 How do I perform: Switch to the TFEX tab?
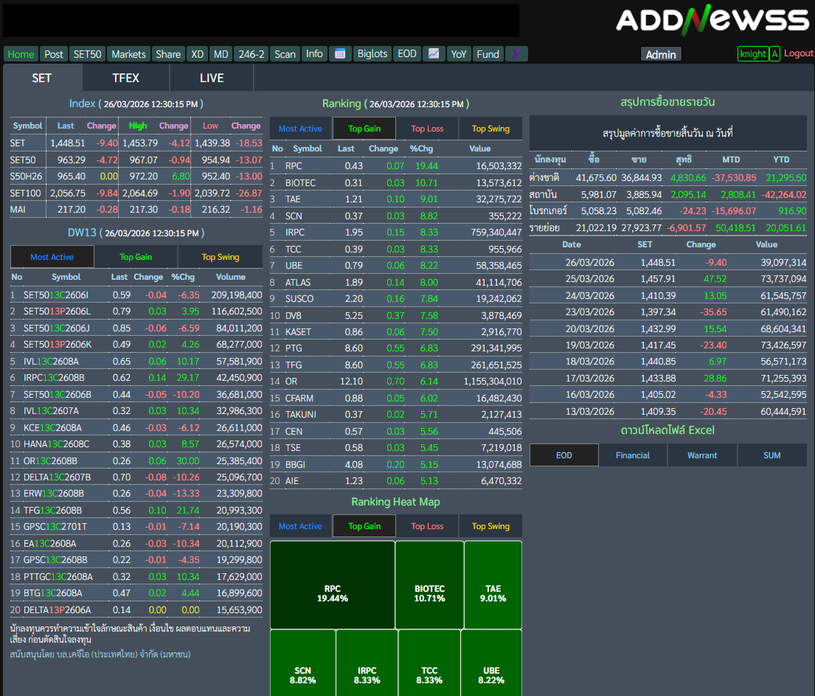pyautogui.click(x=126, y=78)
